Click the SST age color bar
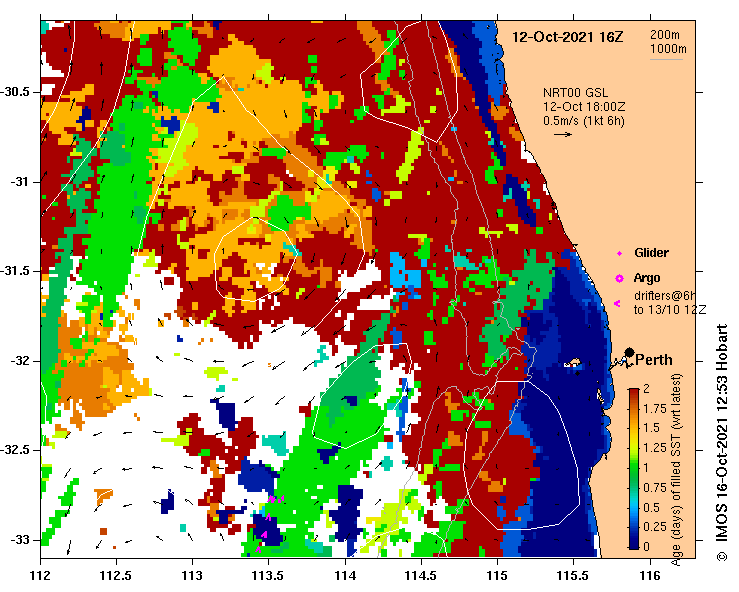Image resolution: width=739 pixels, height=592 pixels. [634, 469]
